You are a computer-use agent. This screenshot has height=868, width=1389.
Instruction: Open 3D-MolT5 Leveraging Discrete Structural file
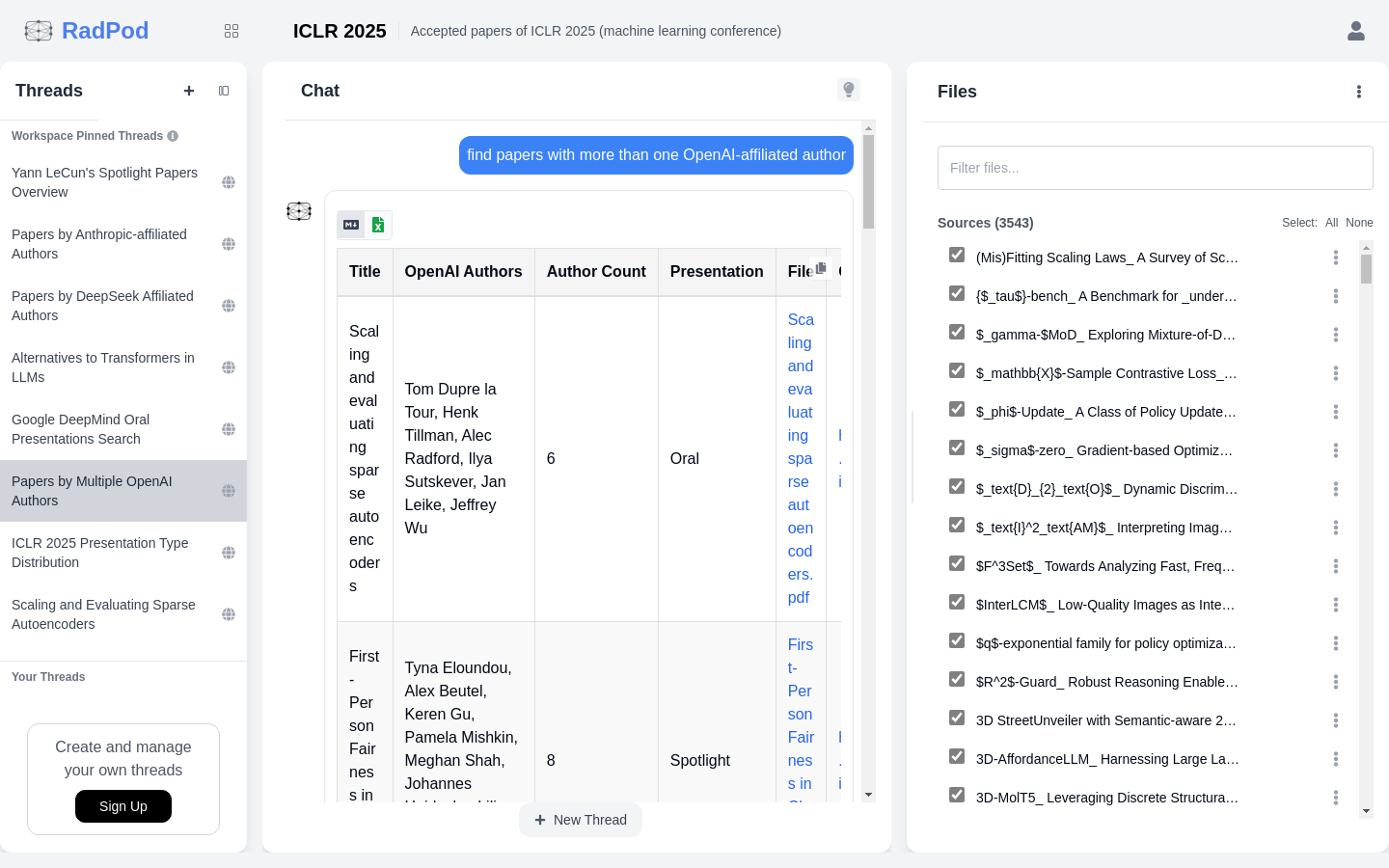point(1107,798)
